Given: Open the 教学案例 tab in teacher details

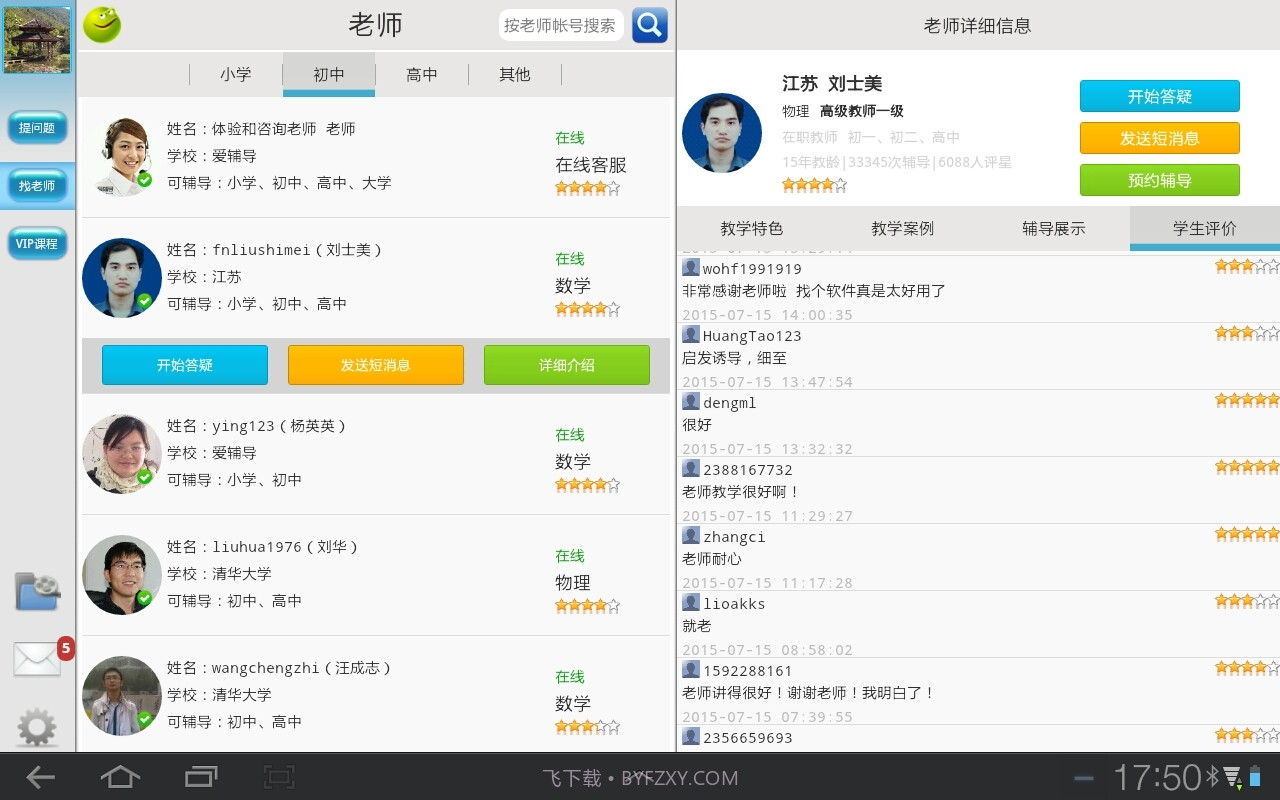Looking at the screenshot, I should 901,228.
